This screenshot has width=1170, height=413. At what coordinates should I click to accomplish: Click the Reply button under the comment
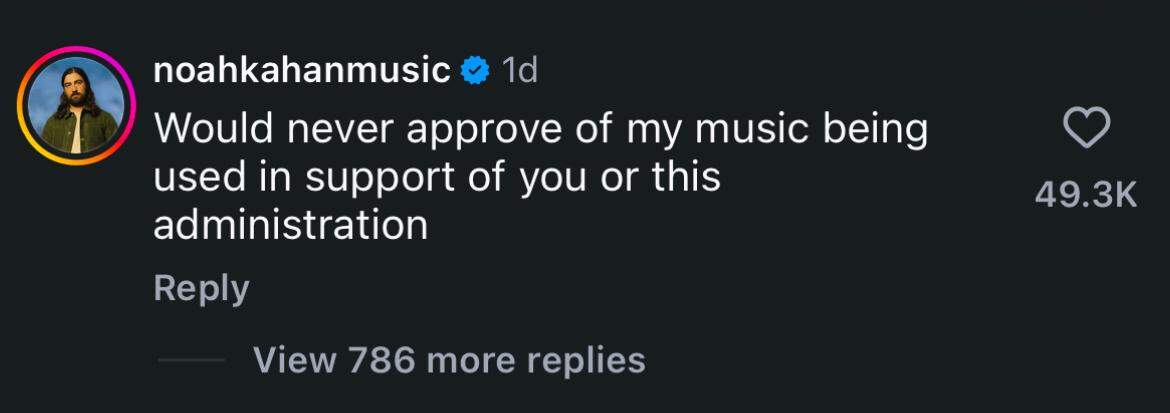click(201, 288)
